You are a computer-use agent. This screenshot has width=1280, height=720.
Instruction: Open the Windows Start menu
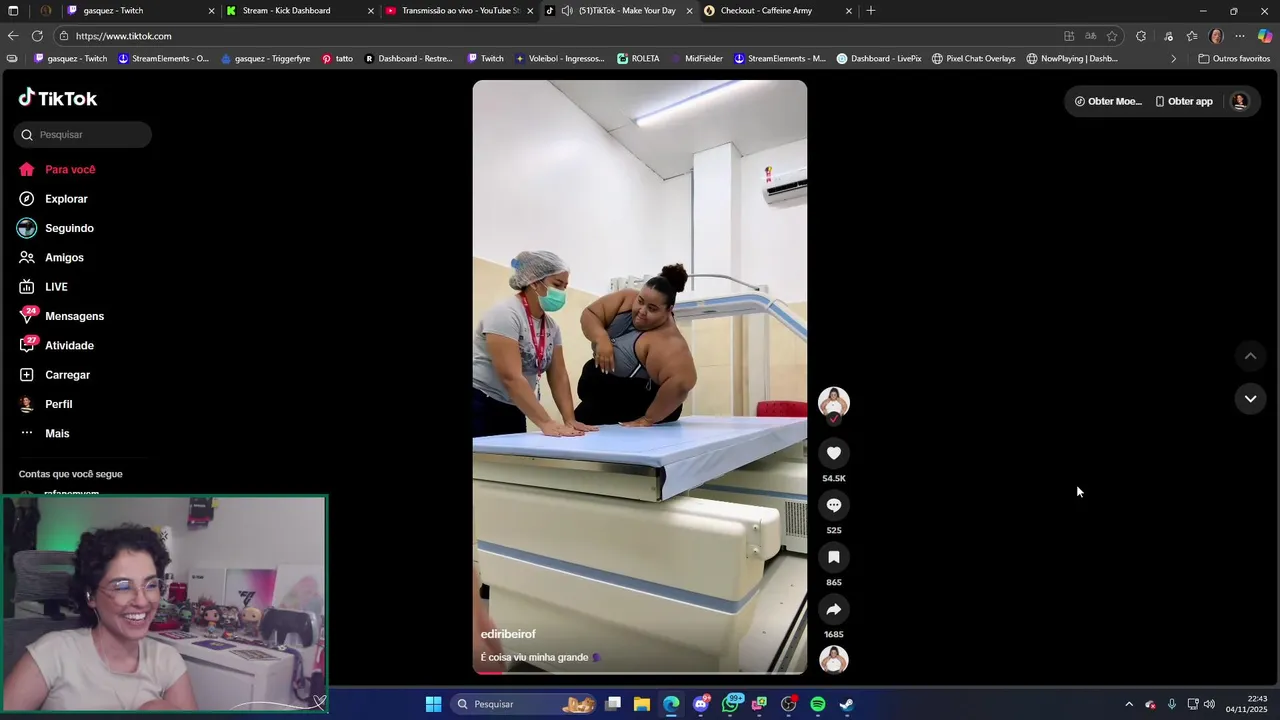pyautogui.click(x=433, y=704)
